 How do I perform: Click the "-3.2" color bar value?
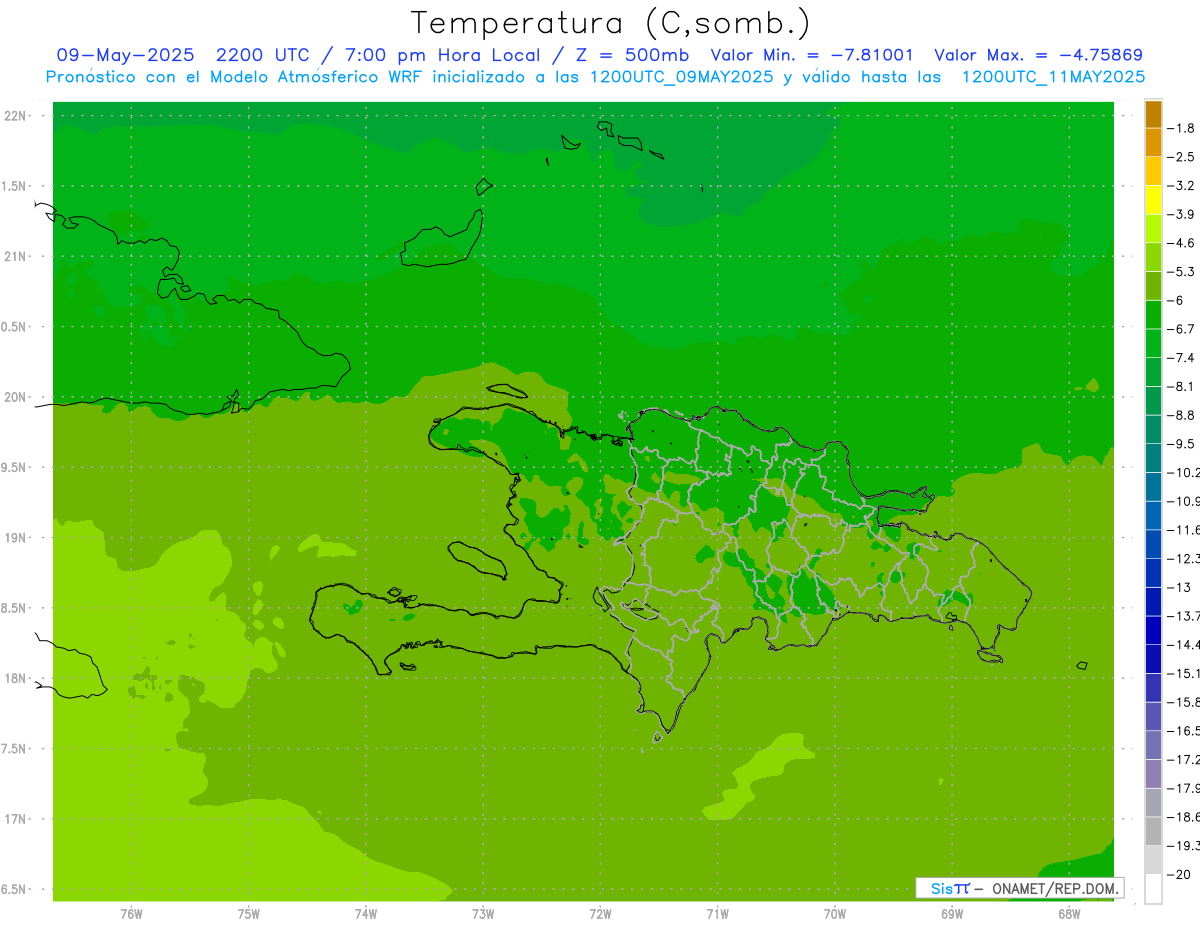pos(1183,186)
